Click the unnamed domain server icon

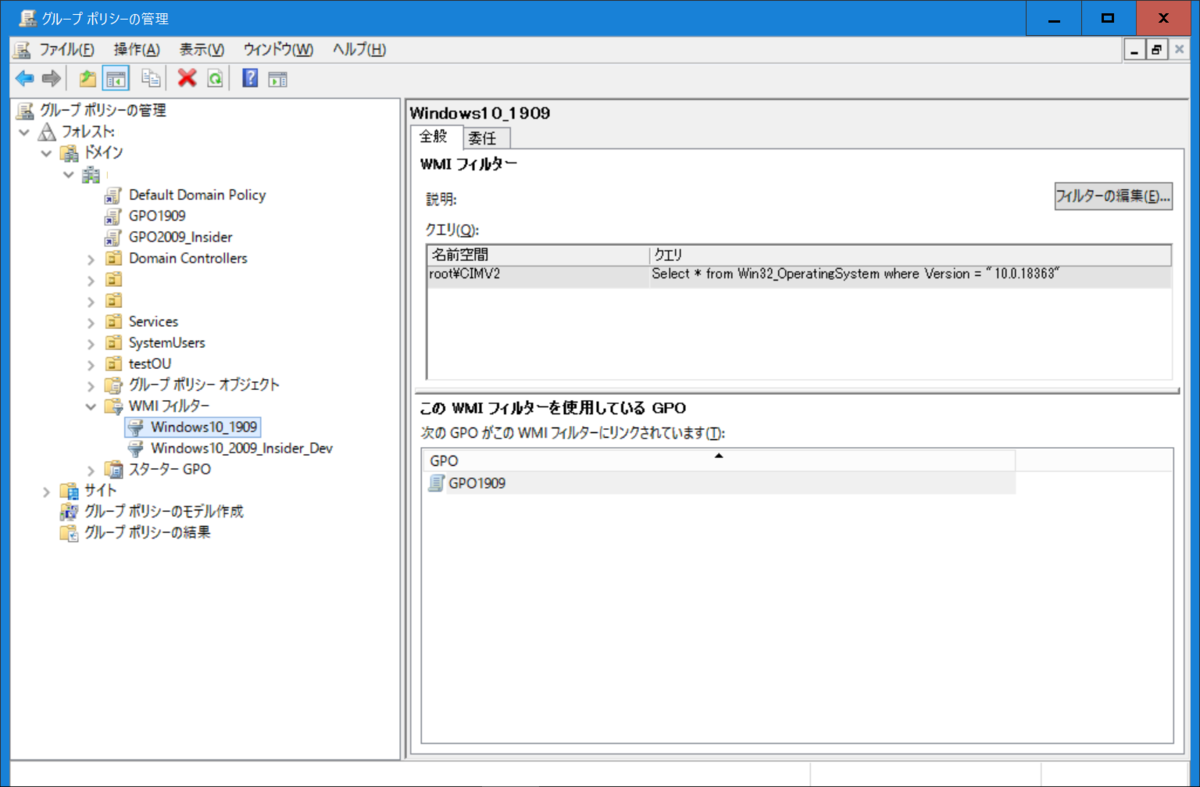tap(91, 174)
